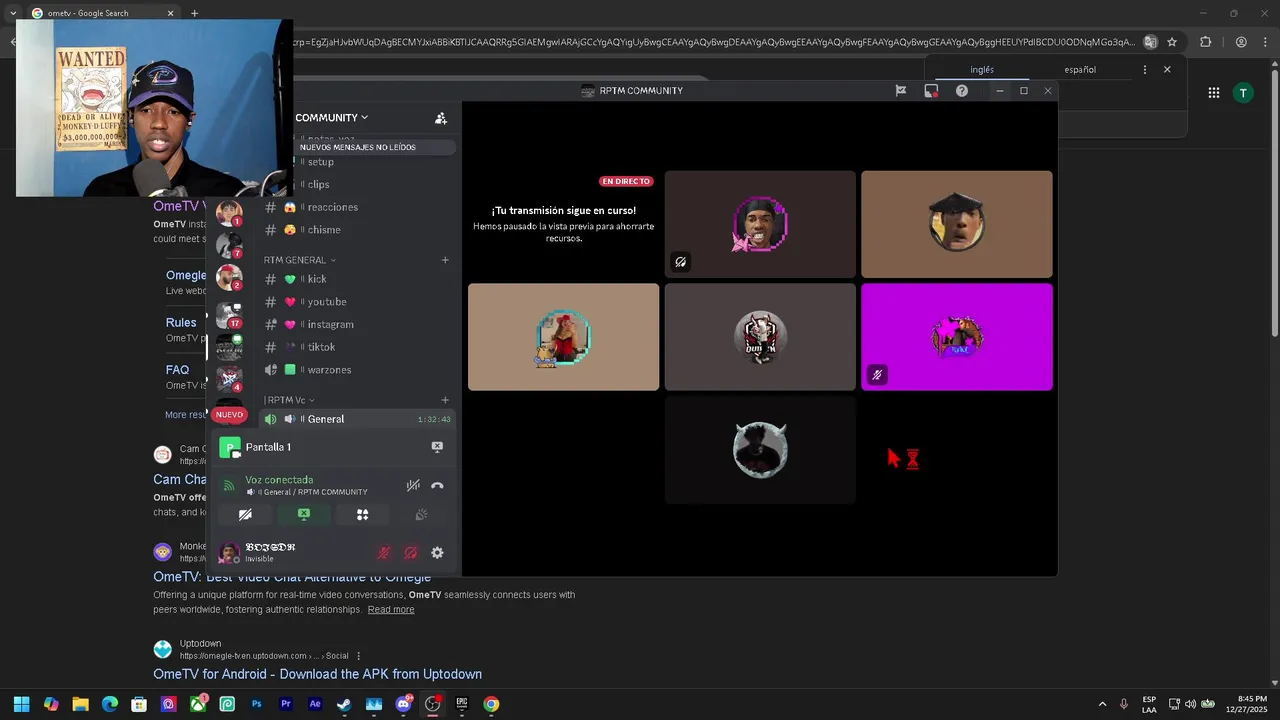Open OmeTV for Android Uptodown link
Image resolution: width=1280 pixels, height=720 pixels.
317,674
